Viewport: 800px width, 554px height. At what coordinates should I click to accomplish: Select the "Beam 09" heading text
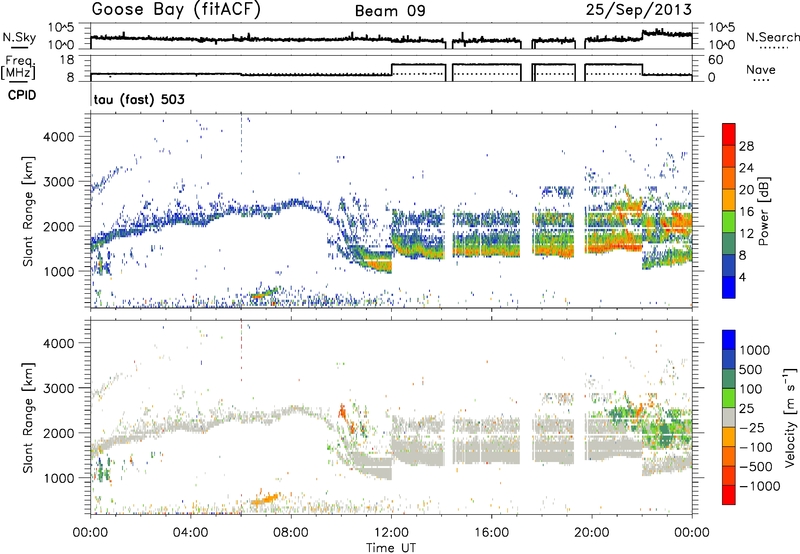coord(390,11)
